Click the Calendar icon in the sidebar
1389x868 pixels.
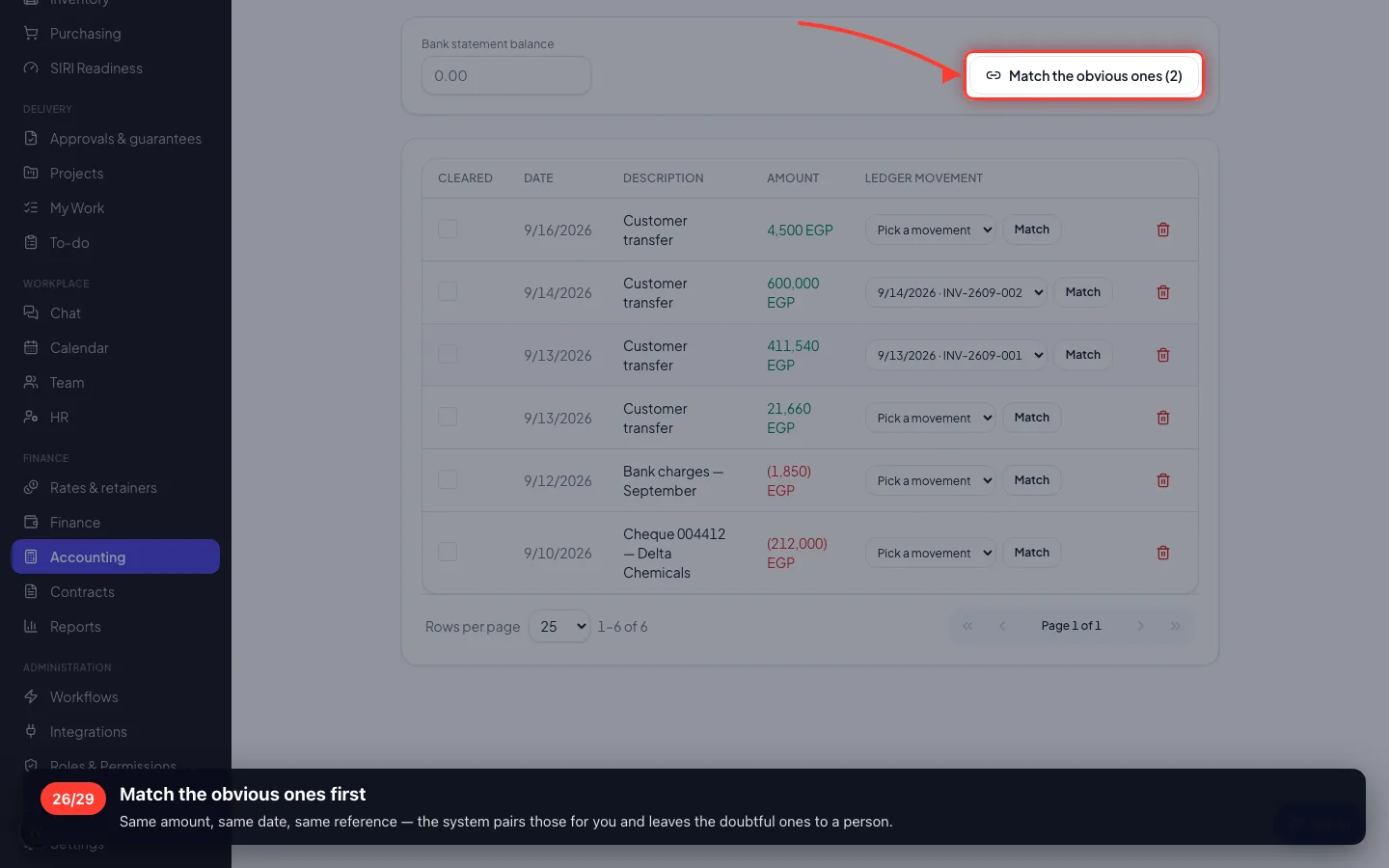point(31,347)
